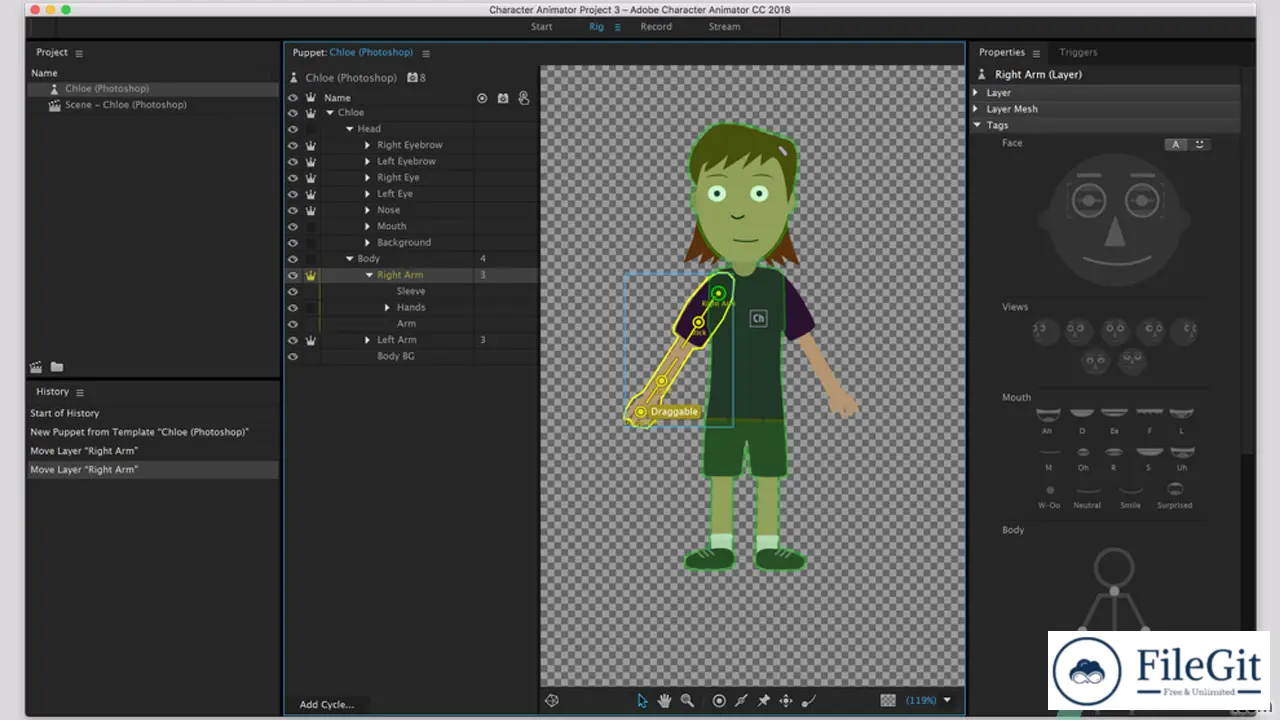Viewport: 1280px width, 720px height.
Task: Toggle the transparency grid checkerboard icon
Action: coord(888,701)
